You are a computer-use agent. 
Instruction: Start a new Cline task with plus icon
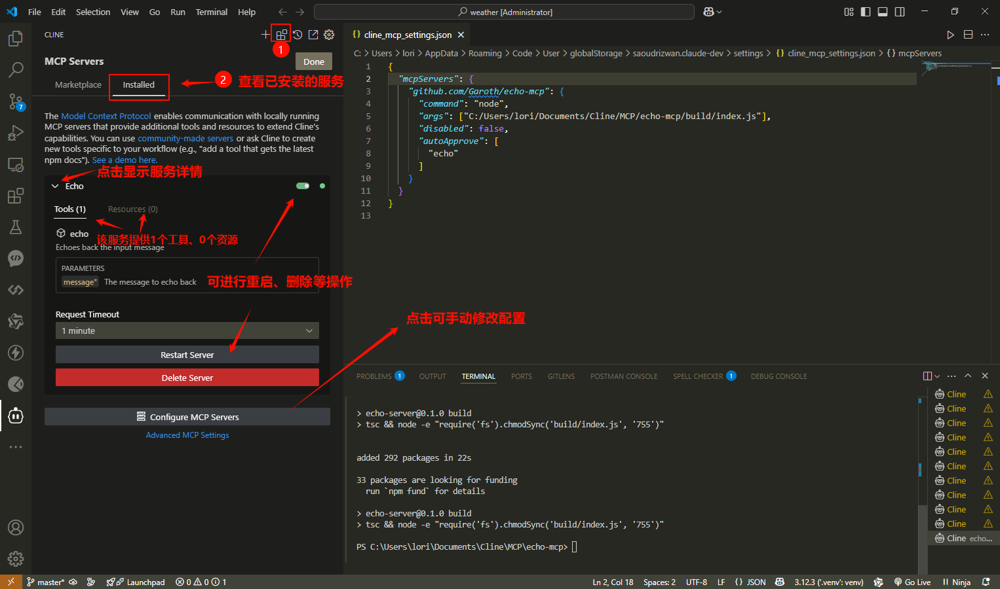[x=265, y=35]
